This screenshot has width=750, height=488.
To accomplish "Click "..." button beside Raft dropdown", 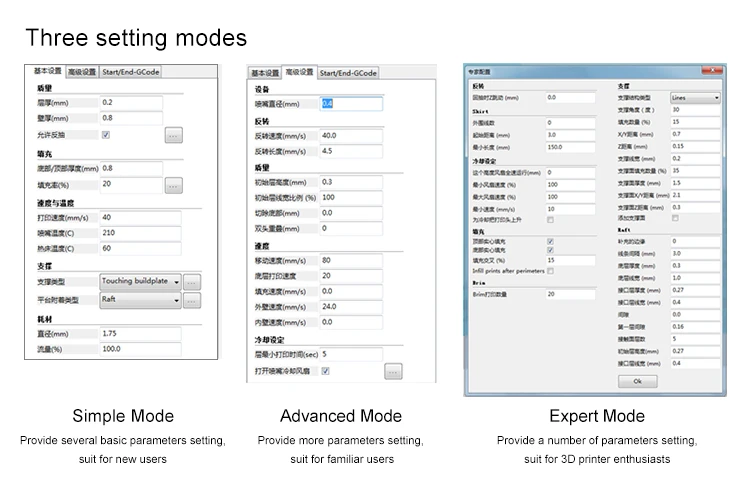I will tap(192, 300).
